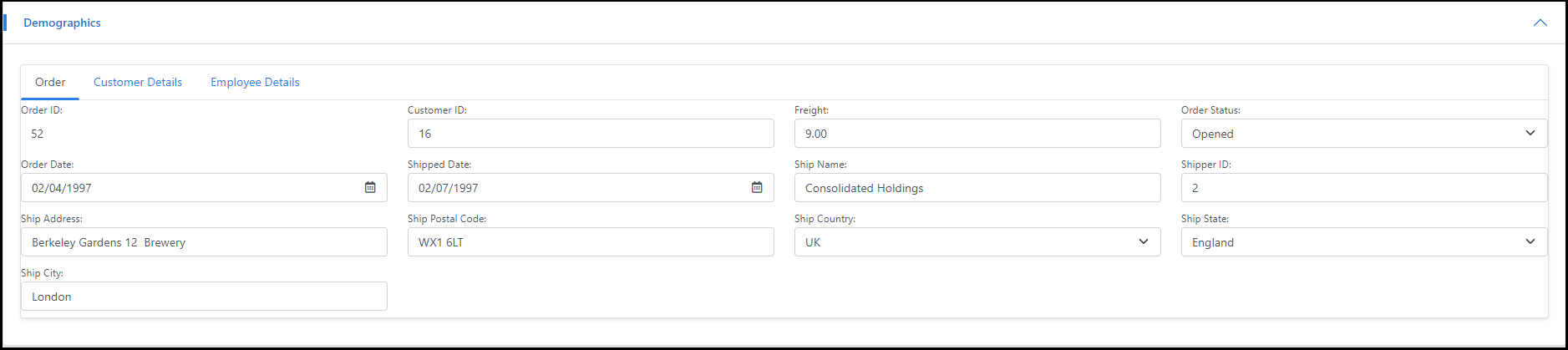1568x350 pixels.
Task: Click the Demographics section heading
Action: coord(62,23)
